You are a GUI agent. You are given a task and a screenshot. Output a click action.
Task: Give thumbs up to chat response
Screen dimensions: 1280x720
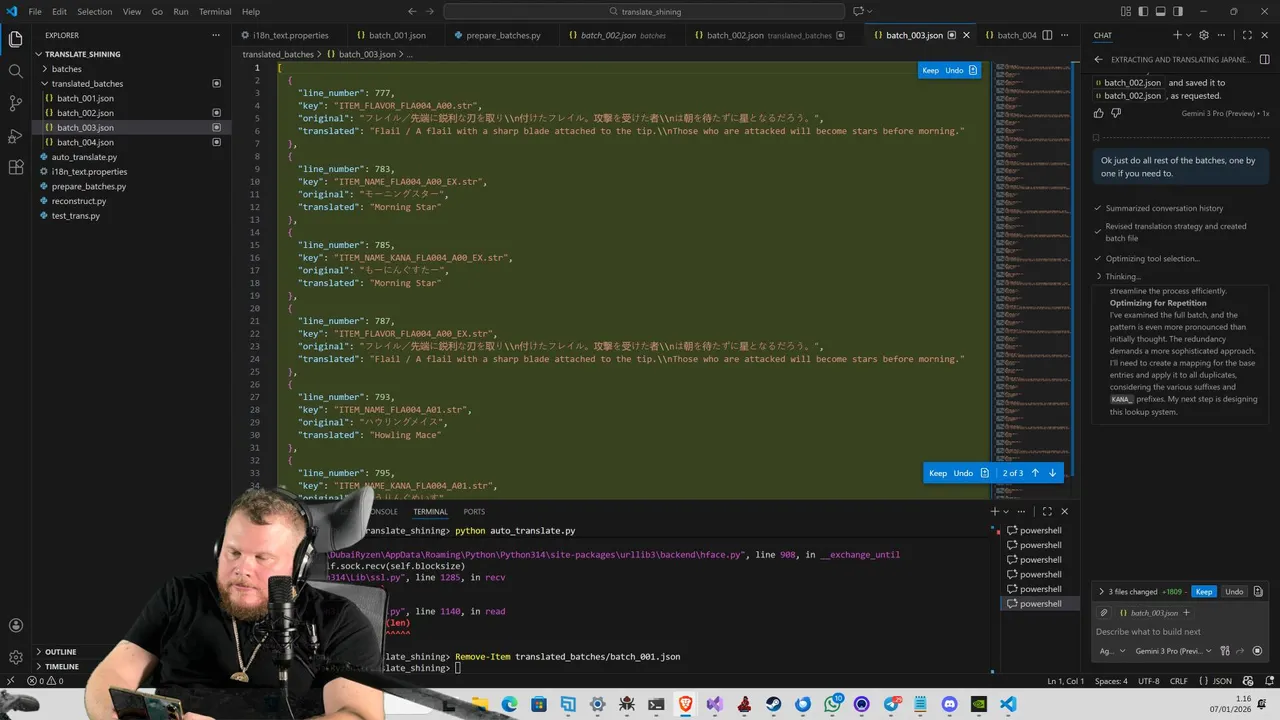[1099, 113]
